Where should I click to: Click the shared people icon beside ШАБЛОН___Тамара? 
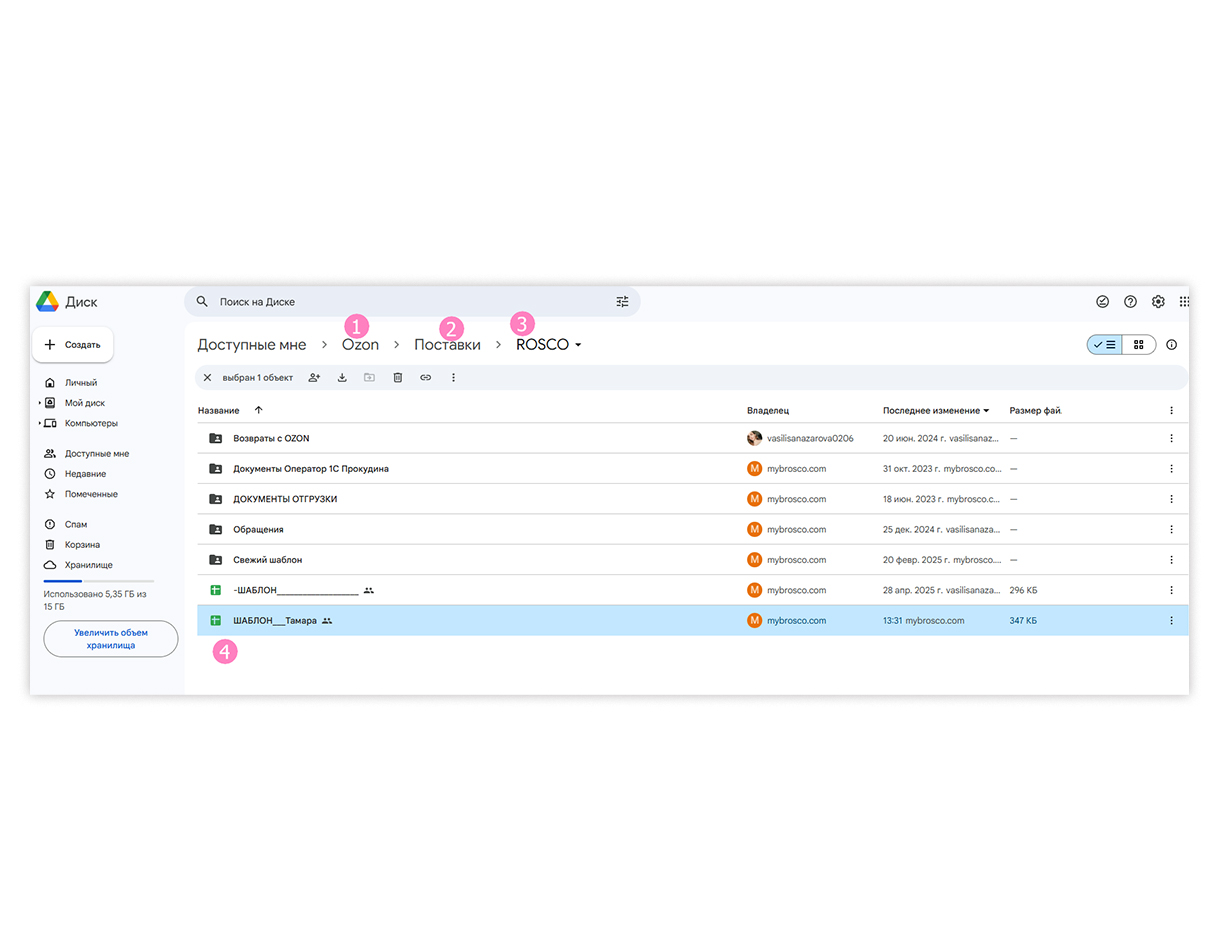327,621
